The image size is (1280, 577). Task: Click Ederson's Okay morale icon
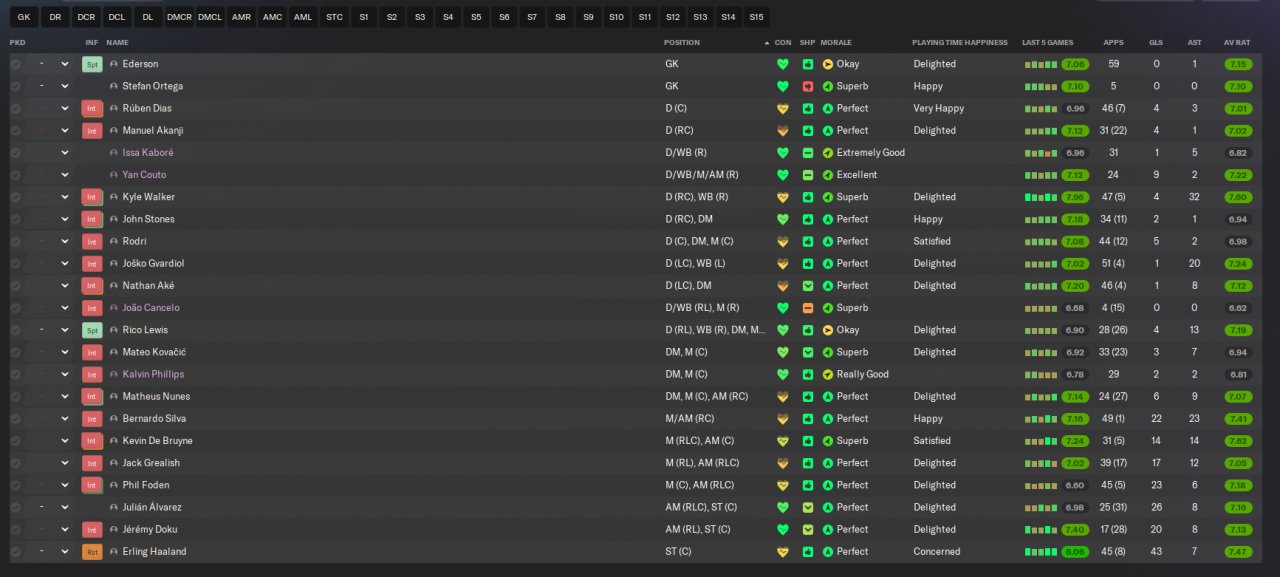click(x=828, y=64)
